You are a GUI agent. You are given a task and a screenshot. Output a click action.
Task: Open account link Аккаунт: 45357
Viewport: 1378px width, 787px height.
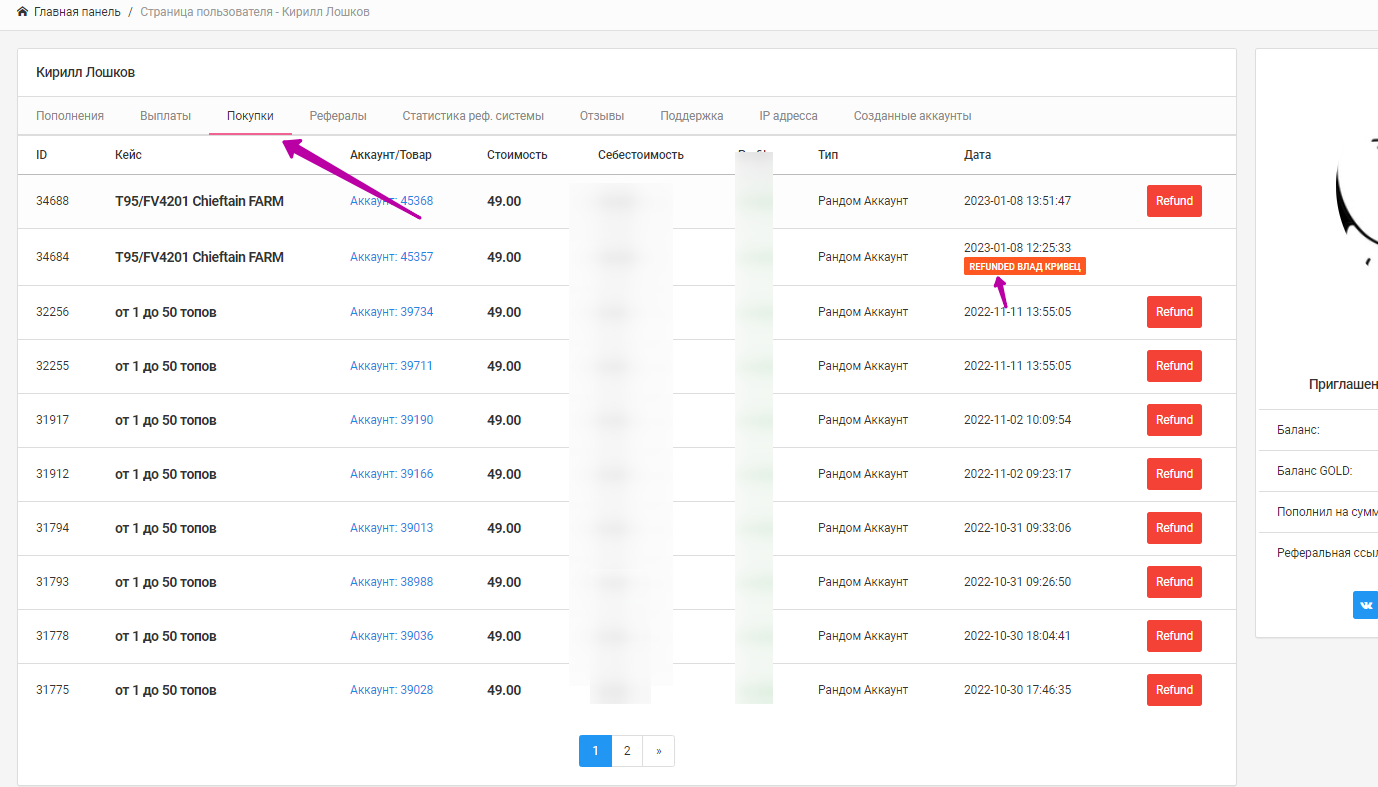point(391,257)
